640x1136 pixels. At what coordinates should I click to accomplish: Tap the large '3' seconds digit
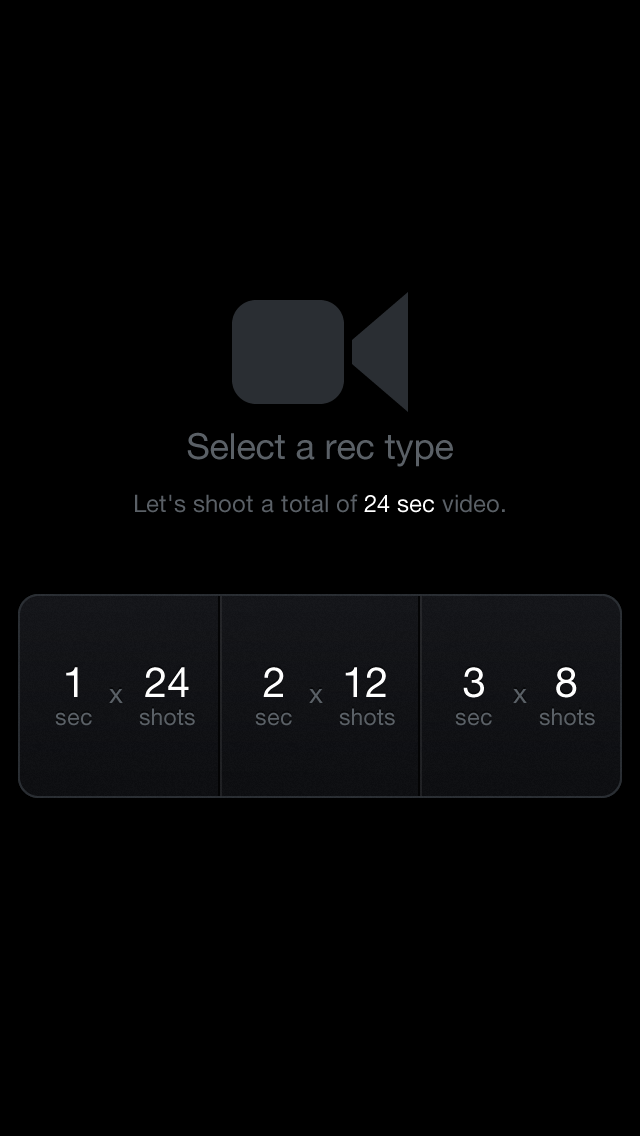point(473,684)
